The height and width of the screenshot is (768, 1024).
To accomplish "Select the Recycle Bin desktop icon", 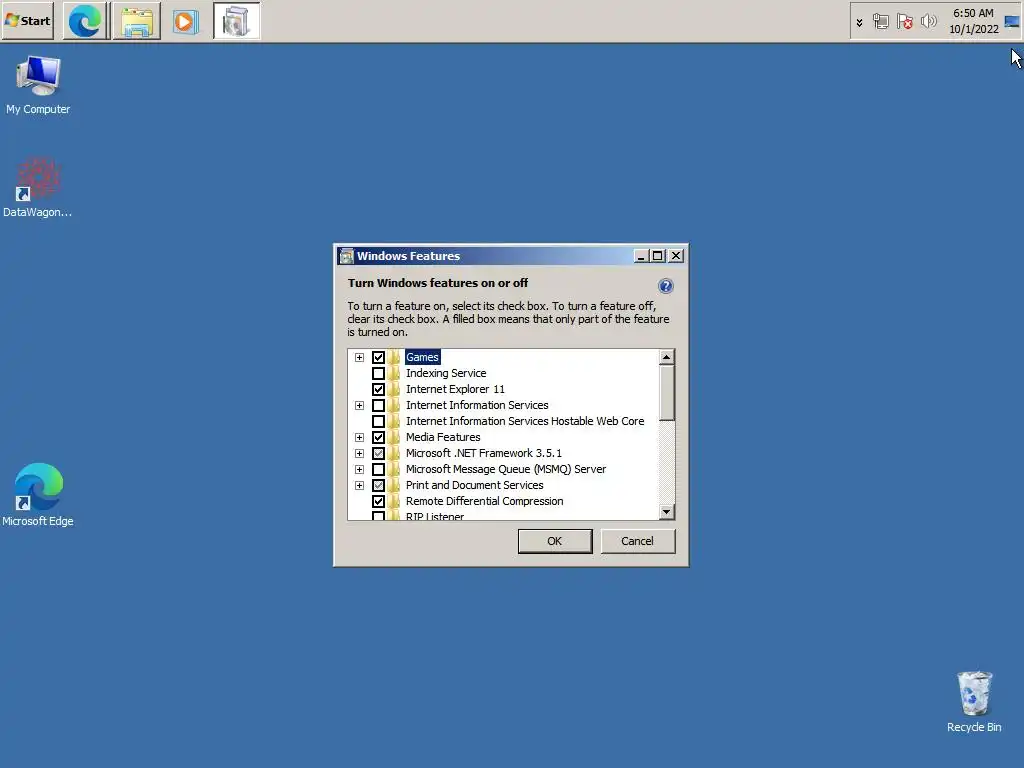I will [974, 703].
